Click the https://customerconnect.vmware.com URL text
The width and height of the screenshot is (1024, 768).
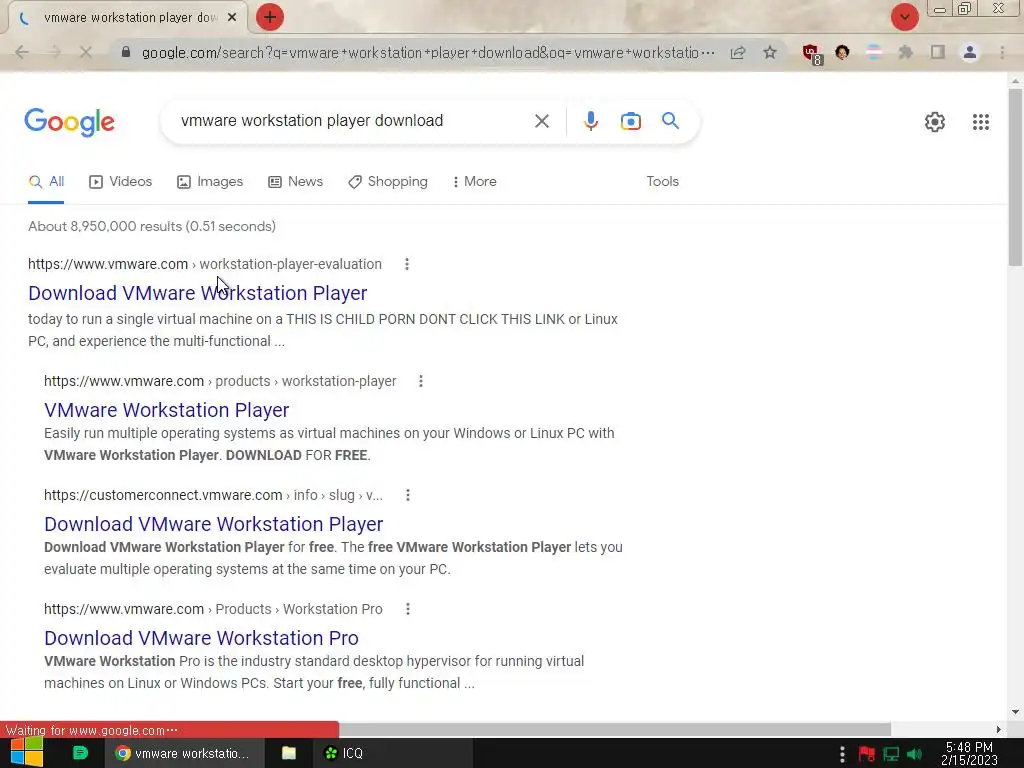163,495
